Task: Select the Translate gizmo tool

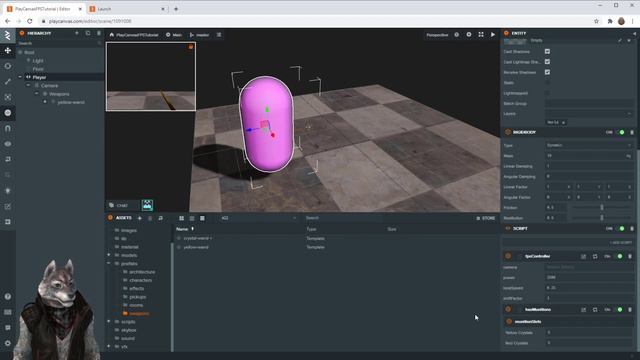Action: (8, 50)
